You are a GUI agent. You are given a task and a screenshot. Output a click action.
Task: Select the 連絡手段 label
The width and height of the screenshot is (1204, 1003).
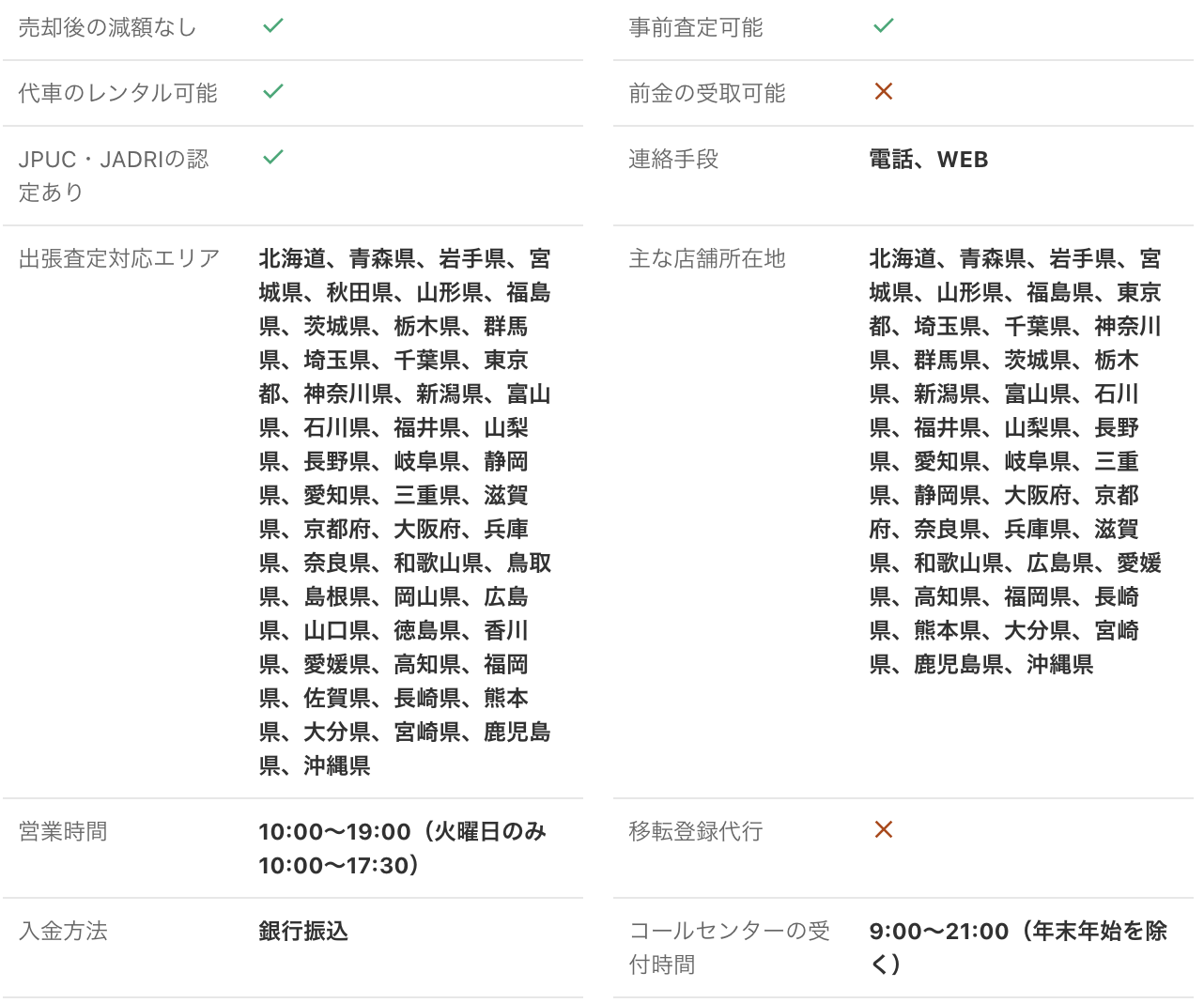[673, 160]
